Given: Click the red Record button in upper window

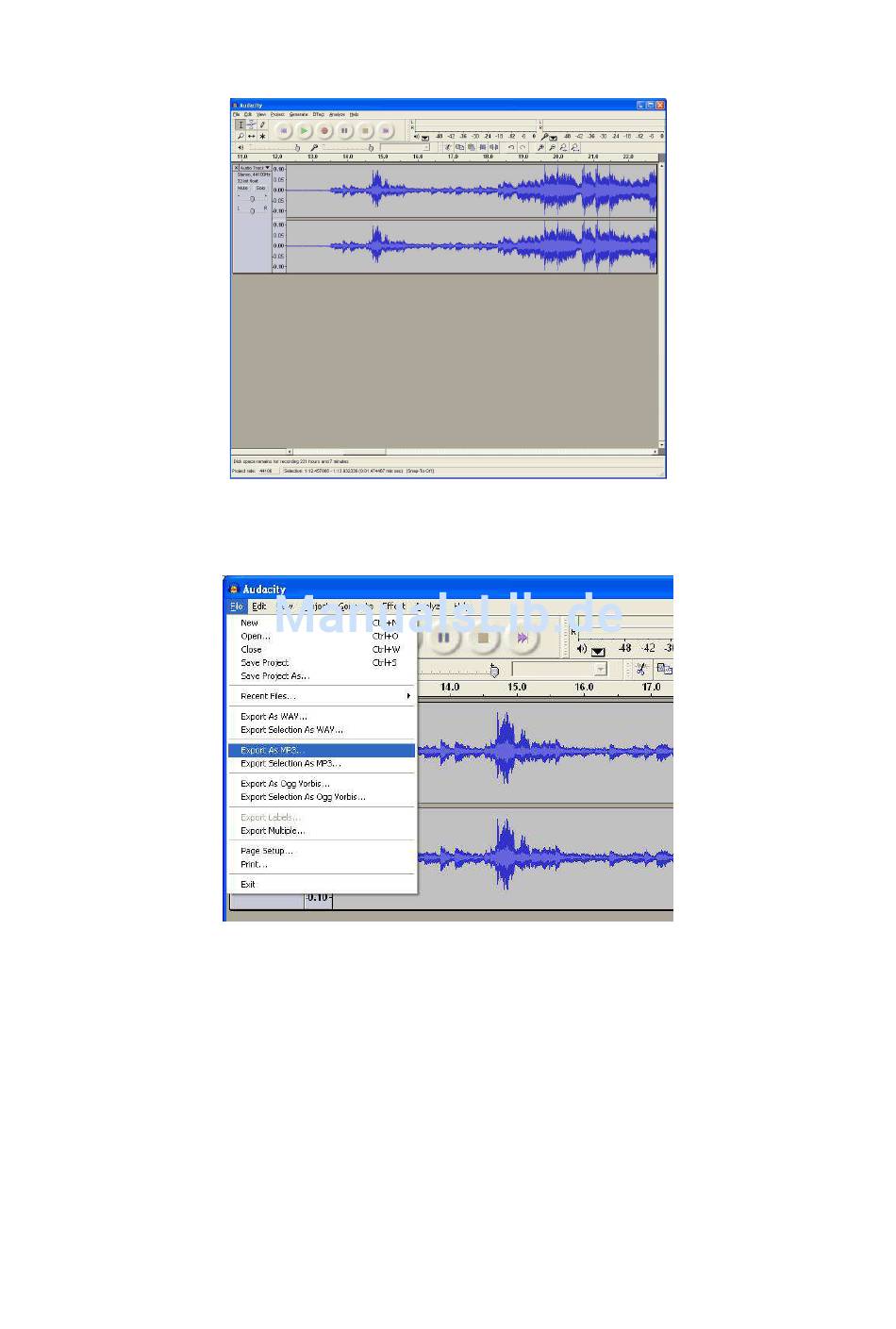Looking at the screenshot, I should 324,131.
